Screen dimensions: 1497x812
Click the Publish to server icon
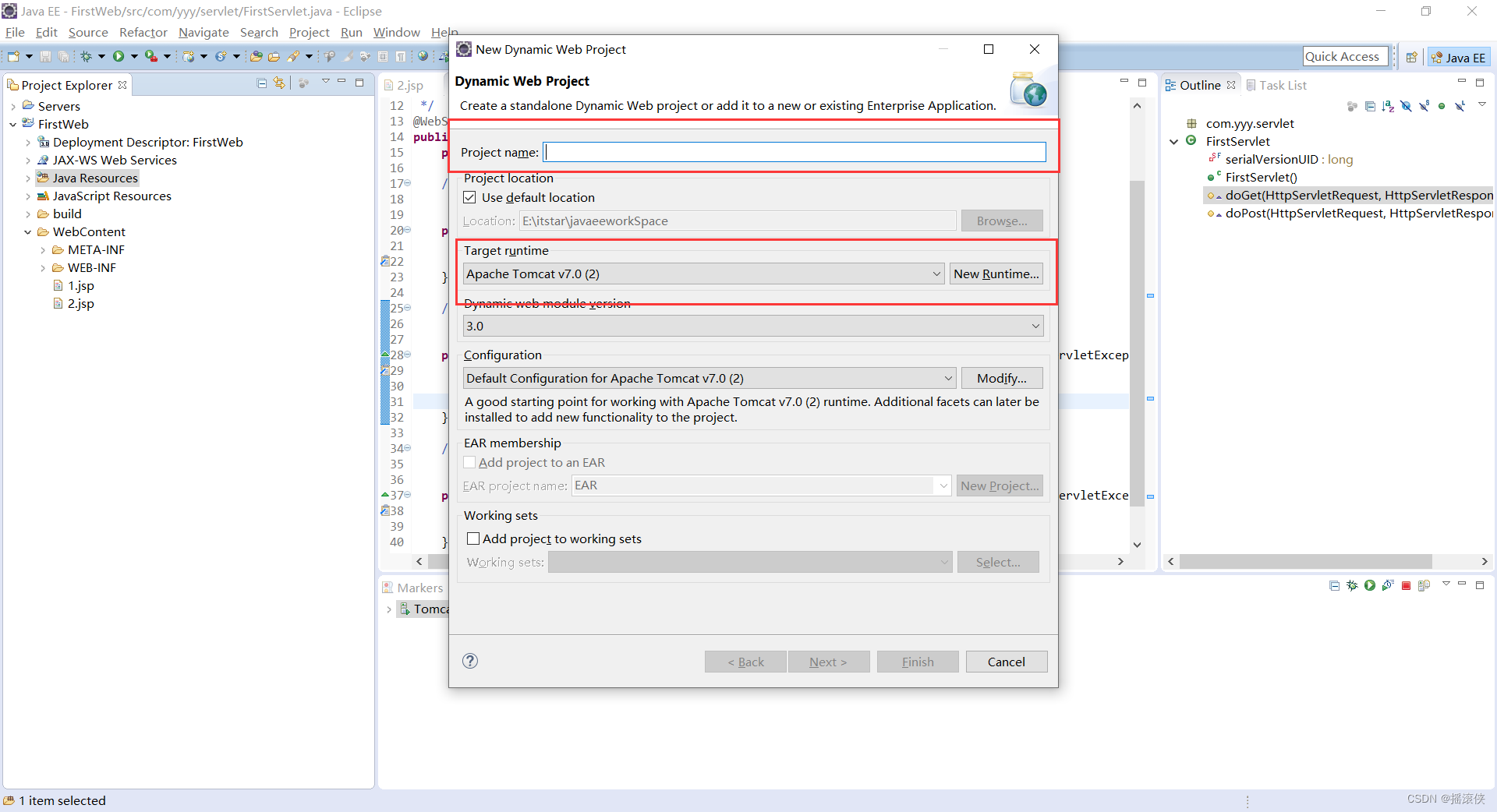pyautogui.click(x=1424, y=585)
